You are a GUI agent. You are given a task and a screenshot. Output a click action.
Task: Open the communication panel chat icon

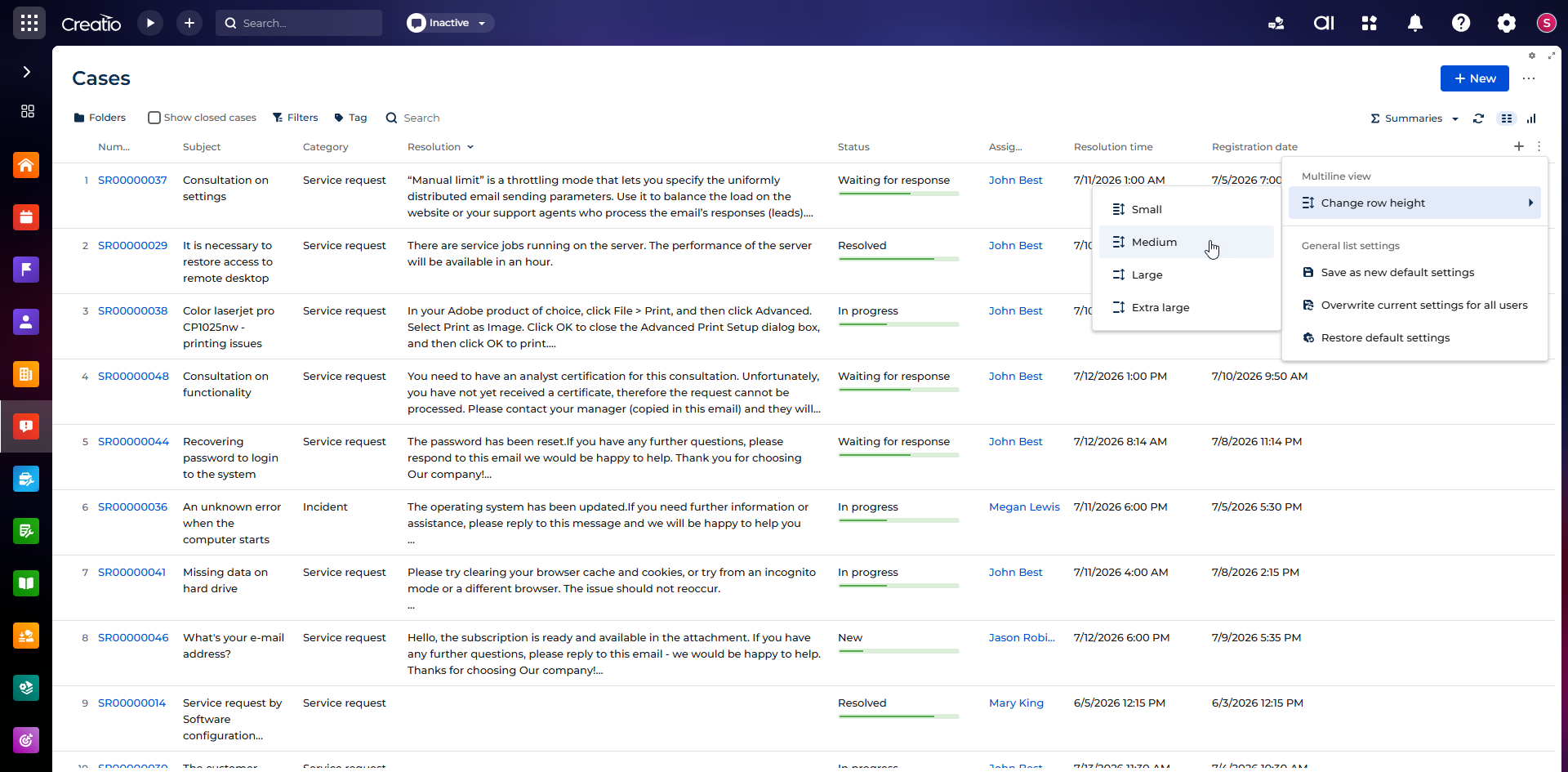pos(1276,23)
